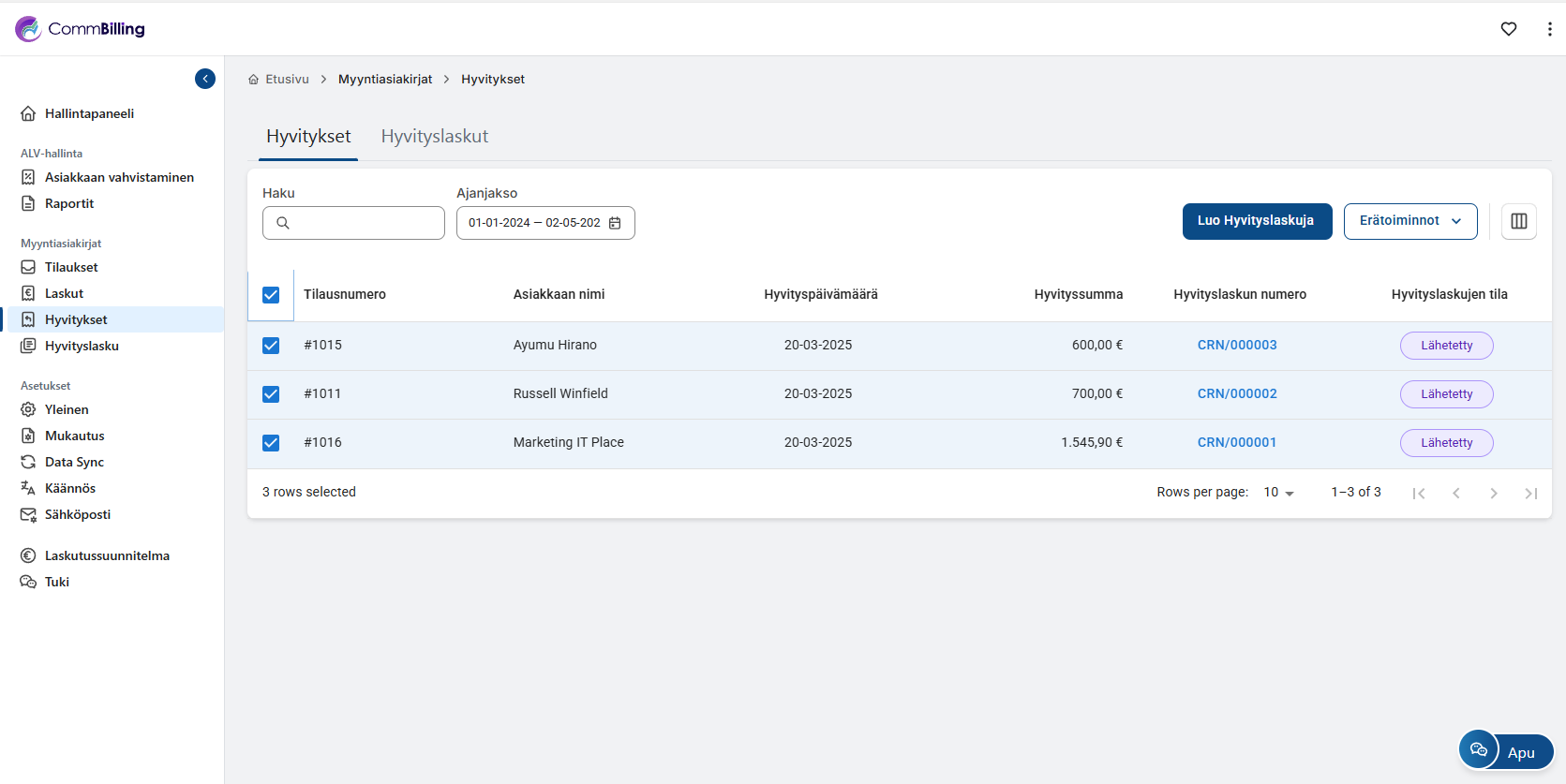
Task: Click the Luo Hyvityslaskuja button
Action: tap(1256, 221)
